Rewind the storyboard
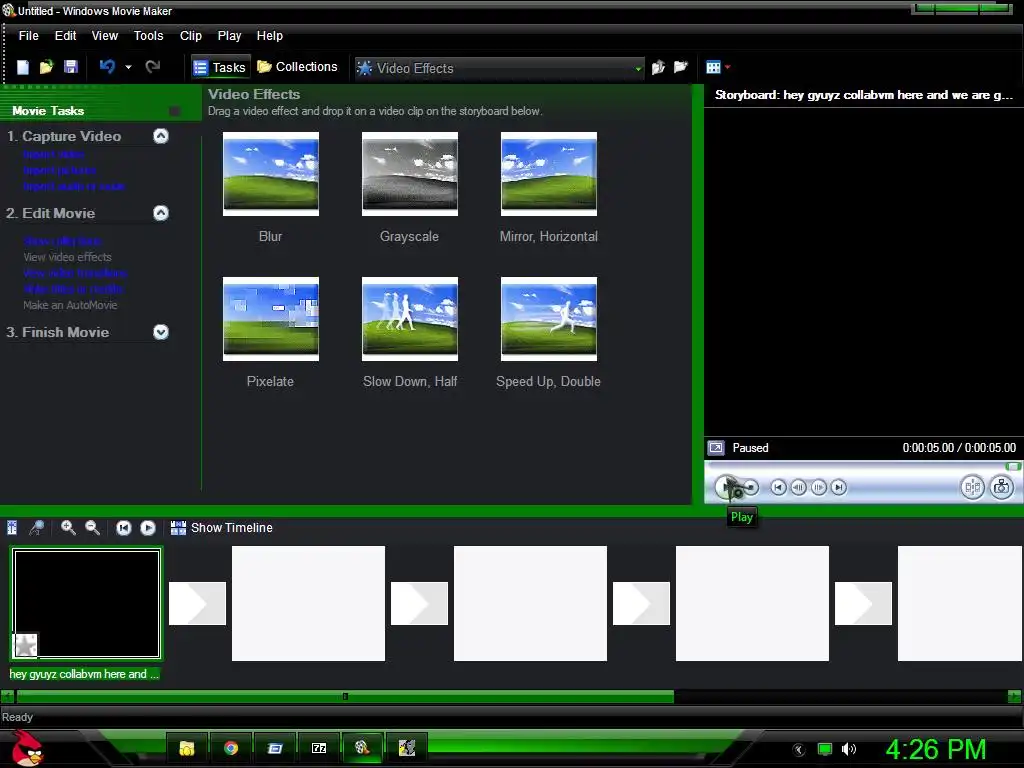 pos(123,528)
